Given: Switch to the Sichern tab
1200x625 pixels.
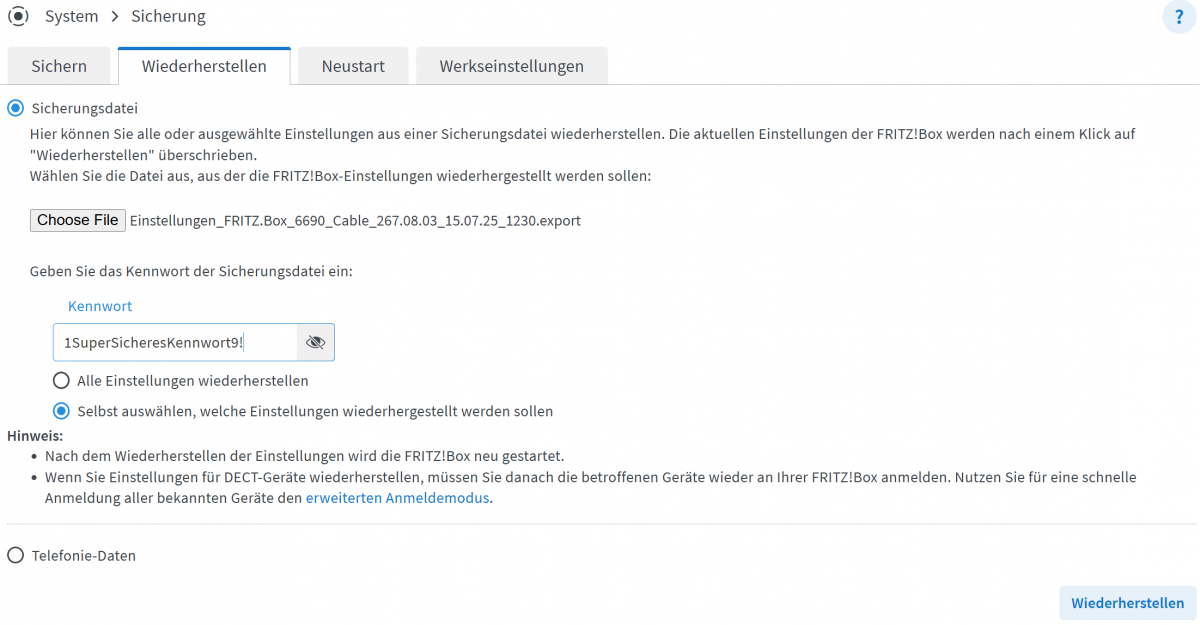Looking at the screenshot, I should [x=59, y=66].
